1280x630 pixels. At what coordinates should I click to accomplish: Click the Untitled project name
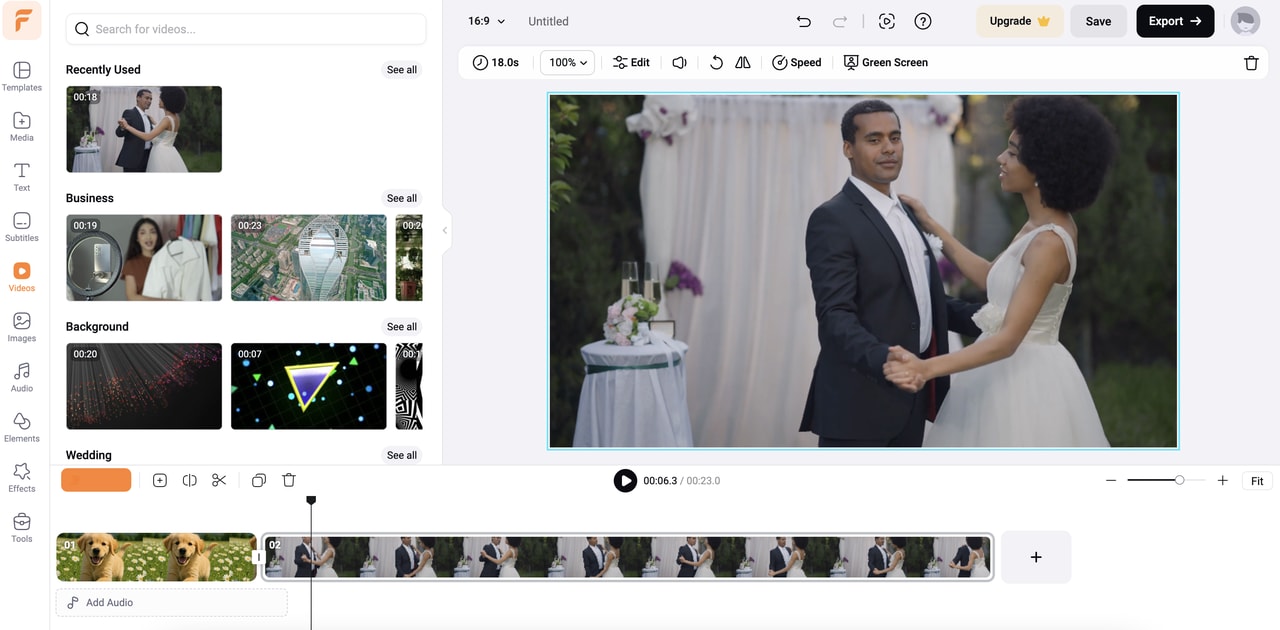click(x=548, y=21)
